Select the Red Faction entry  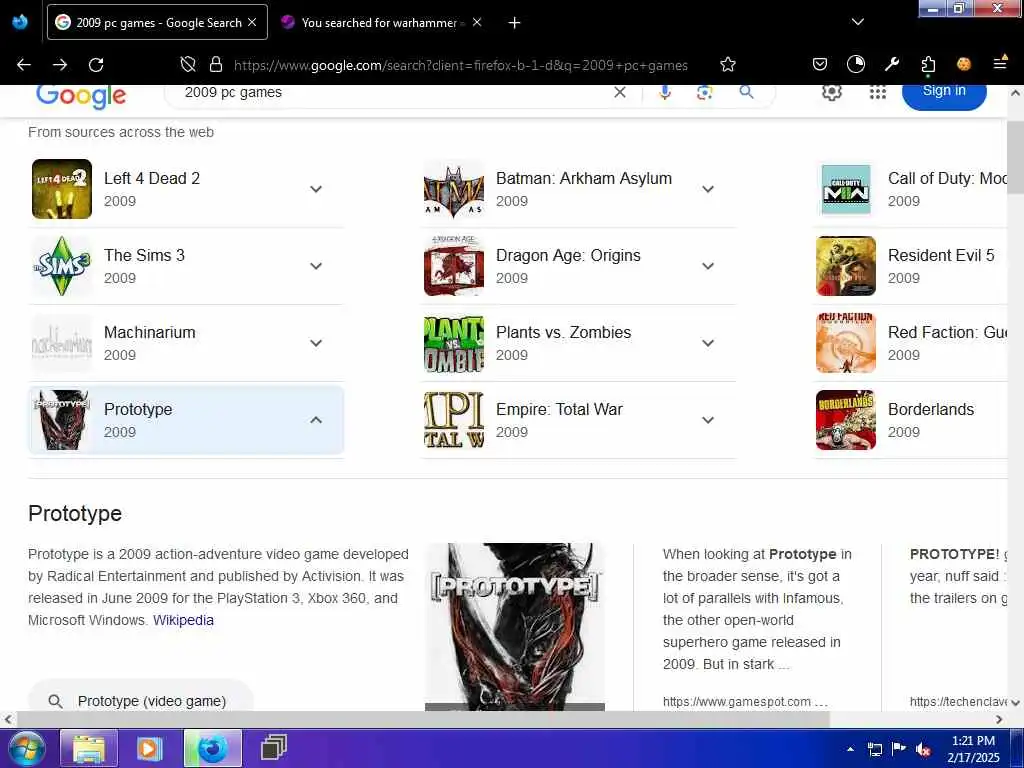pyautogui.click(x=911, y=343)
